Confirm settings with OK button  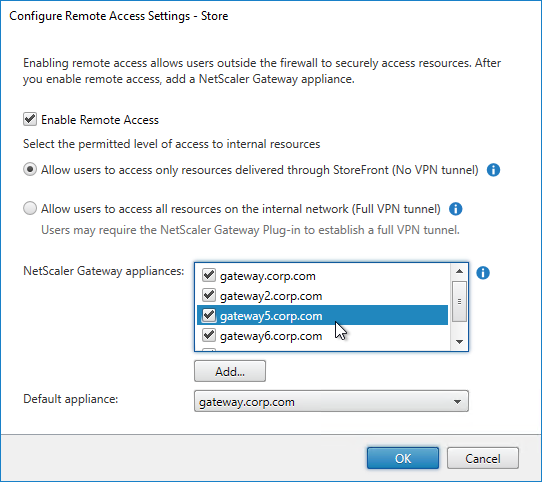click(403, 458)
